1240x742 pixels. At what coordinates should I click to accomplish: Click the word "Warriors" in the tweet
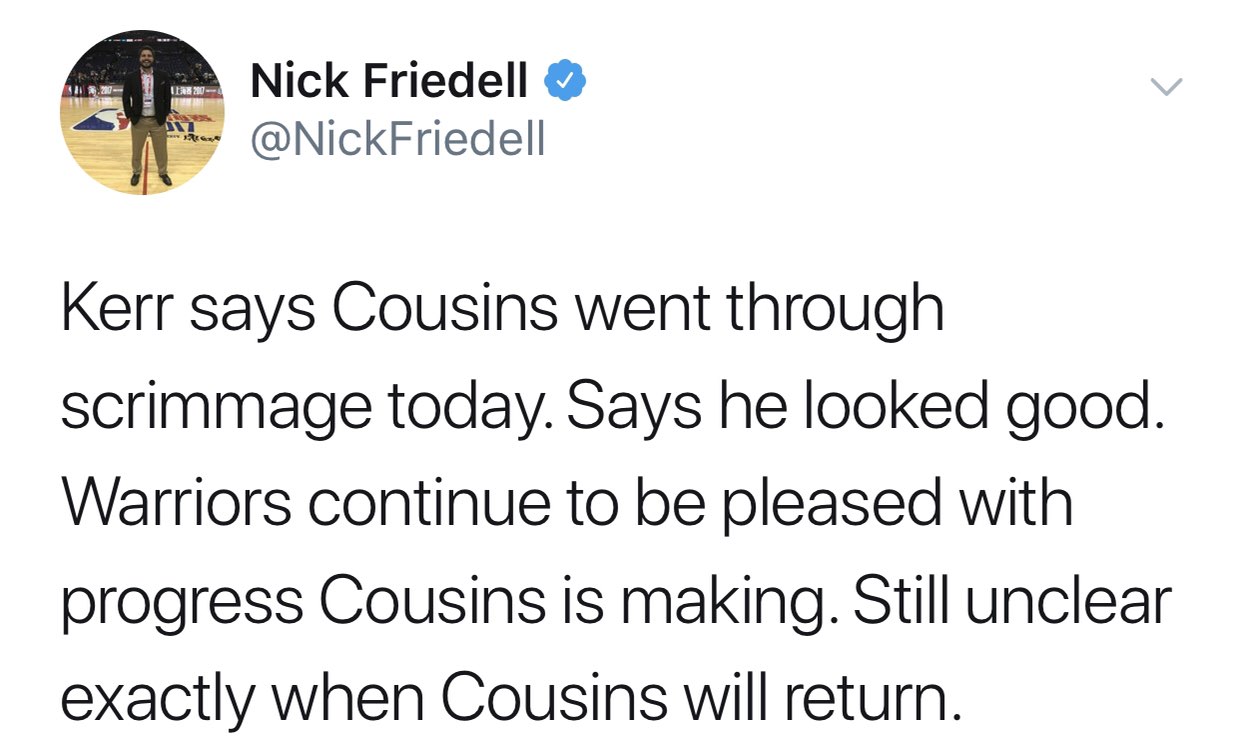click(178, 505)
